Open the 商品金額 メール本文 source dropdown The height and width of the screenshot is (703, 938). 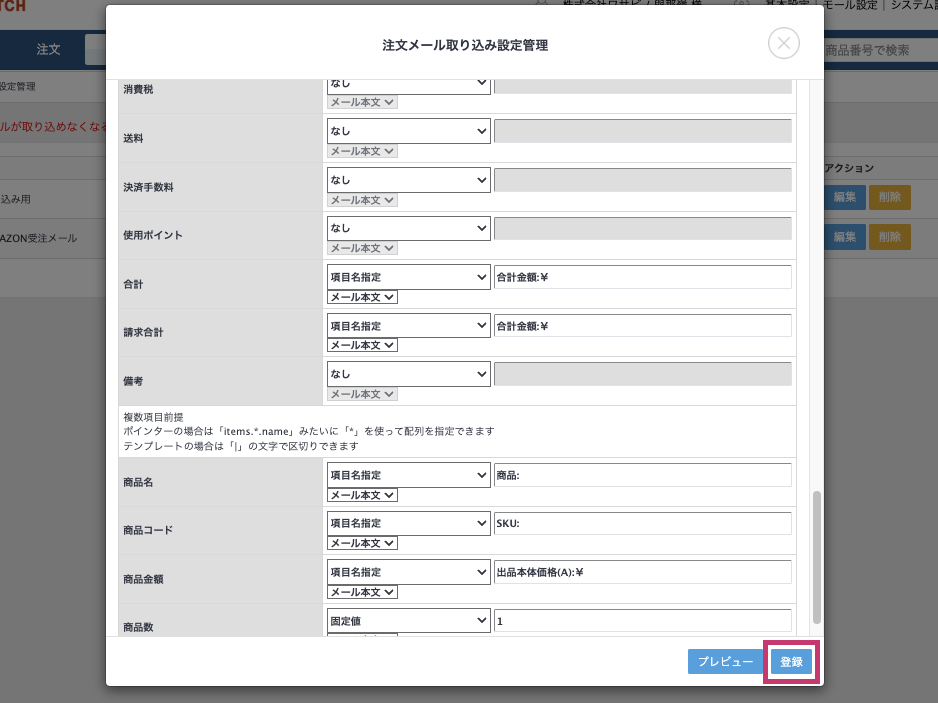pyautogui.click(x=363, y=592)
